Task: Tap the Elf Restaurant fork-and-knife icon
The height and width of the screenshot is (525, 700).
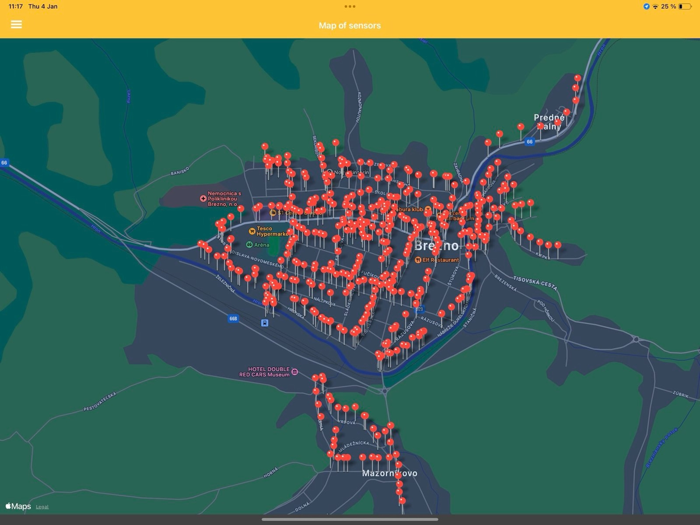Action: coord(418,260)
